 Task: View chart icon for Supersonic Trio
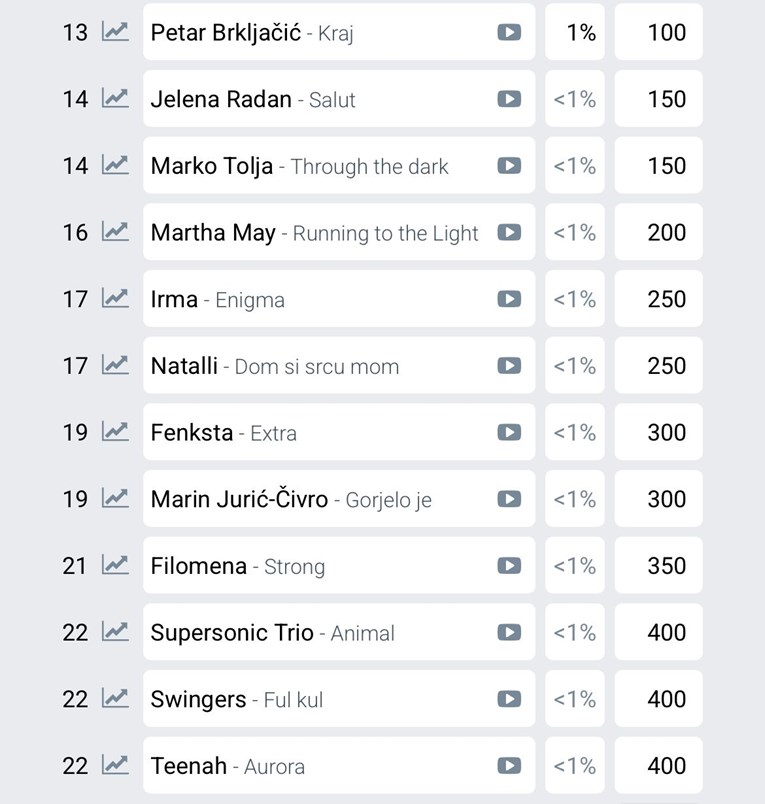click(115, 632)
